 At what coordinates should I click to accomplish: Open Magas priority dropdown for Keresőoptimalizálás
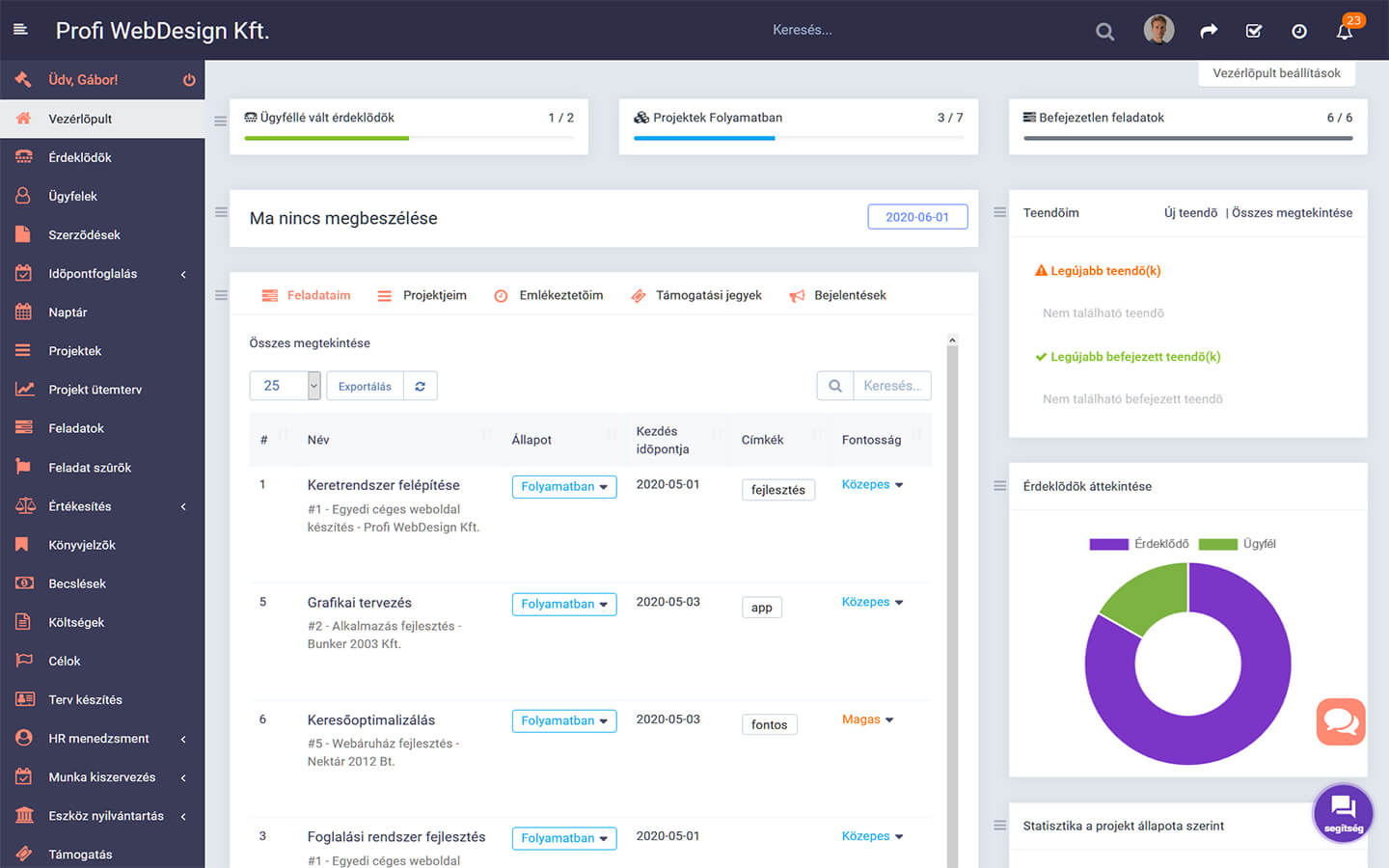pos(867,719)
